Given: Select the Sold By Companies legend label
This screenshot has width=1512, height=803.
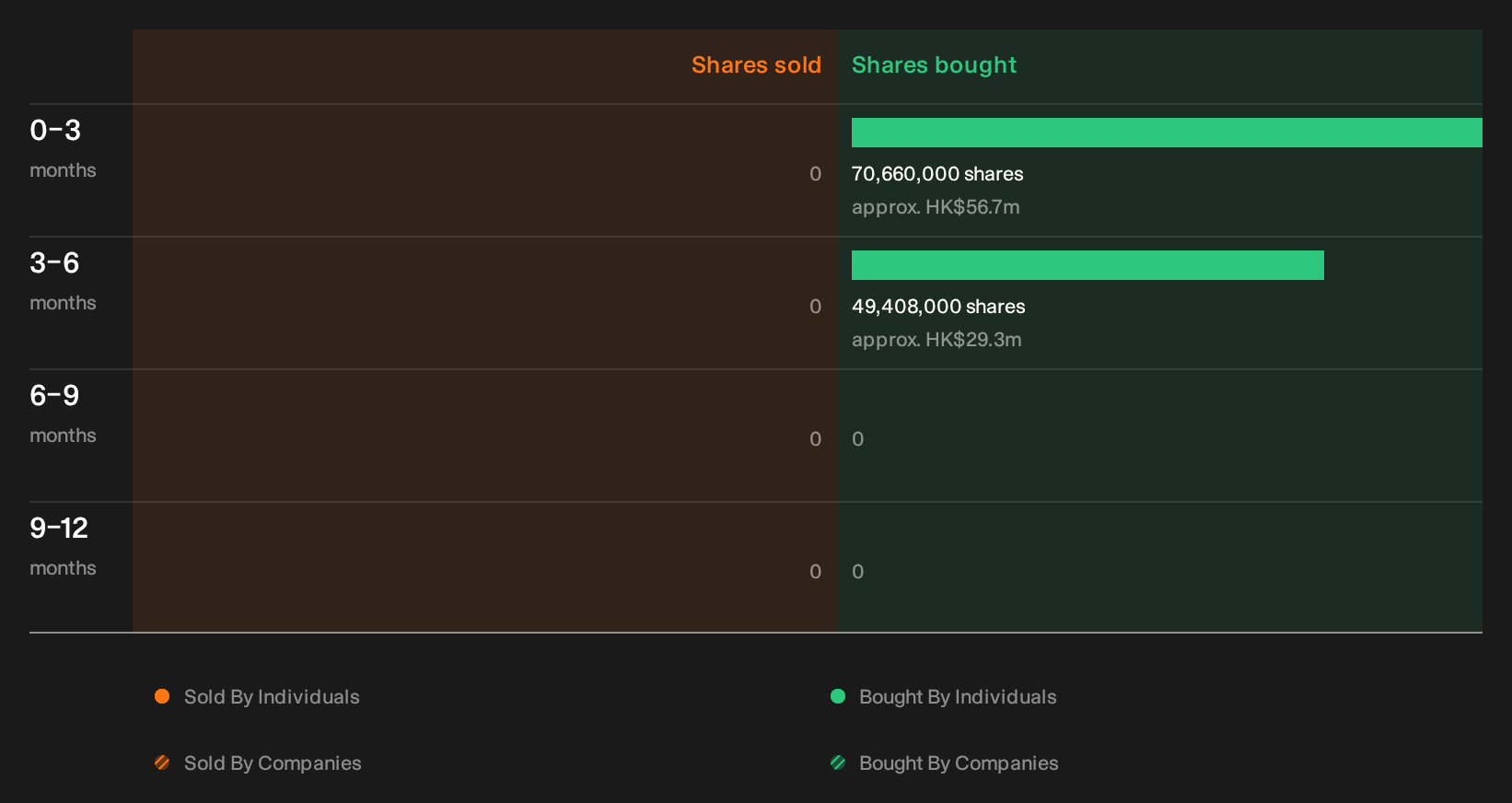Looking at the screenshot, I should pos(273,763).
